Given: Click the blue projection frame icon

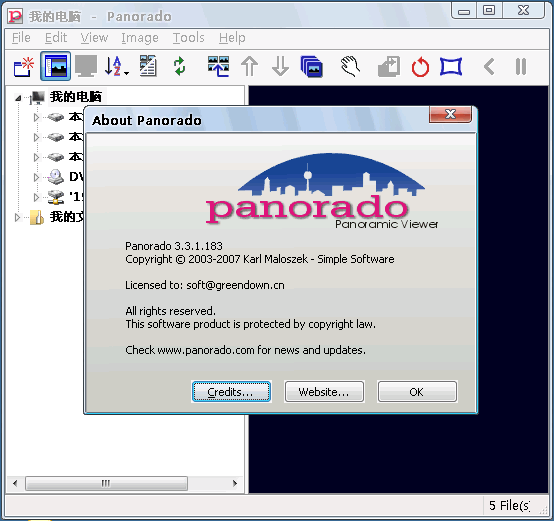Looking at the screenshot, I should click(451, 66).
